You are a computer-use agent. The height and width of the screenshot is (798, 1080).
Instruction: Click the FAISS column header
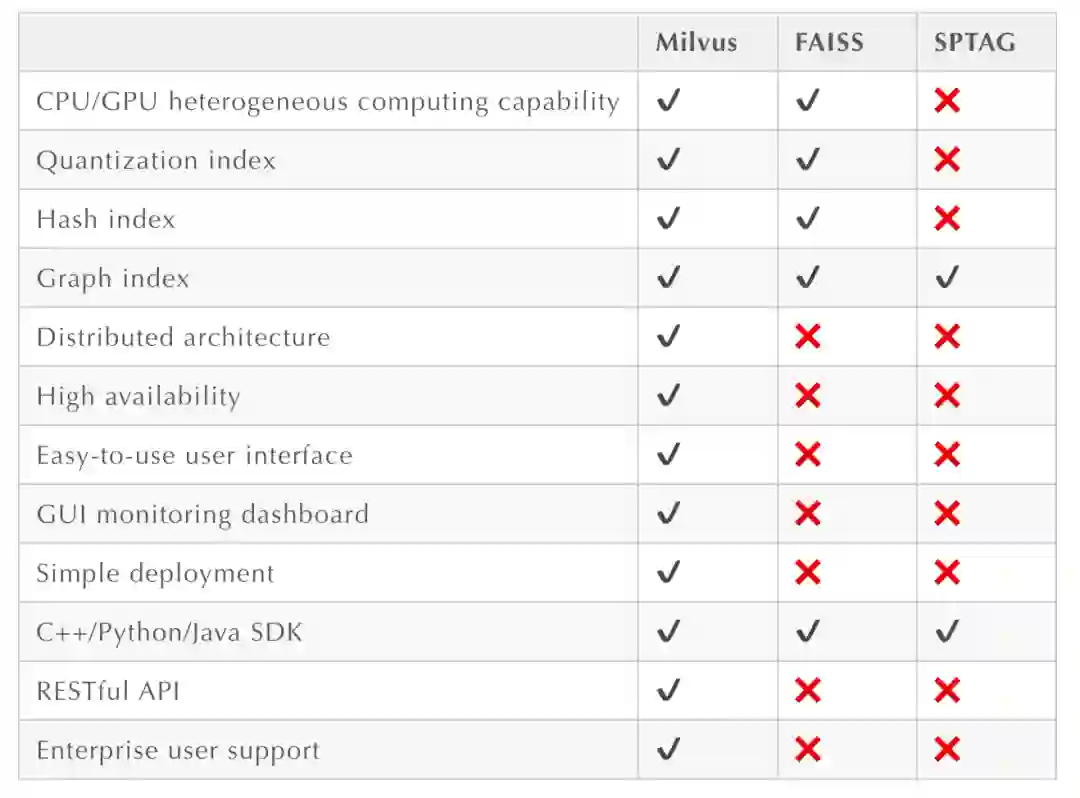pyautogui.click(x=829, y=42)
